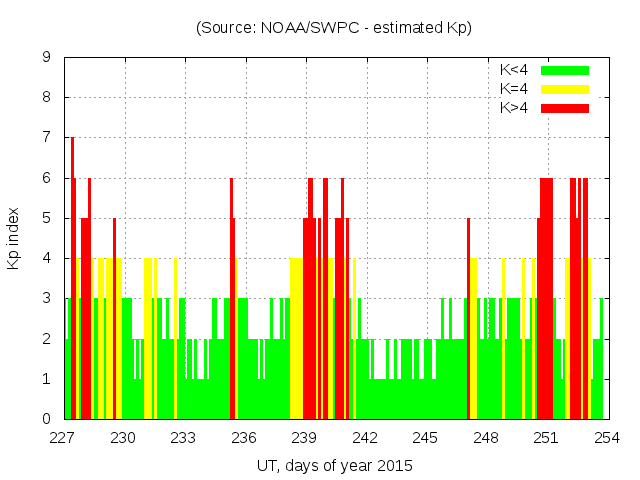Click the isolated red bar near day 247
This screenshot has width=640, height=480.
[468, 320]
